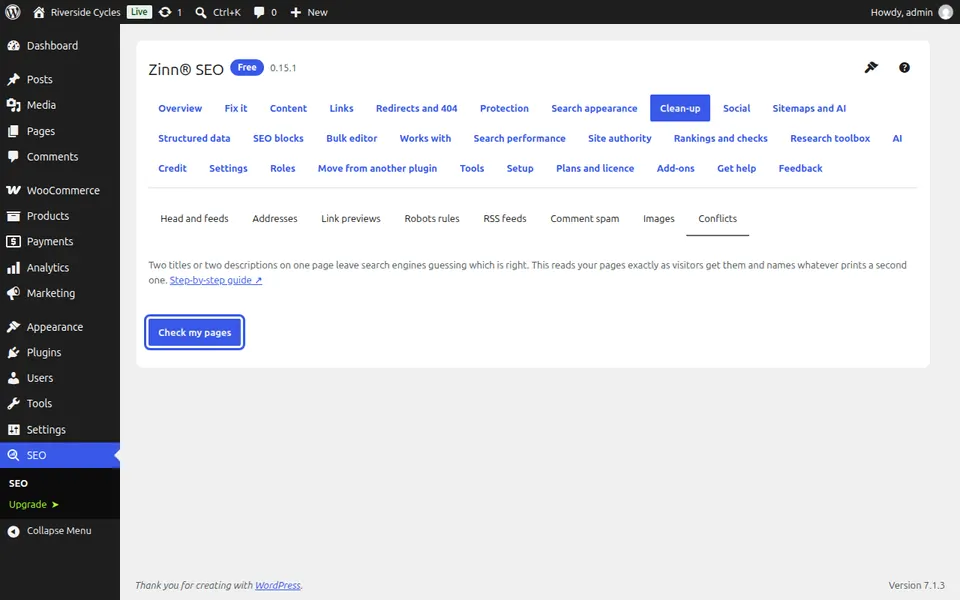960x600 pixels.
Task: Click the Settings sidebar icon
Action: pos(13,430)
